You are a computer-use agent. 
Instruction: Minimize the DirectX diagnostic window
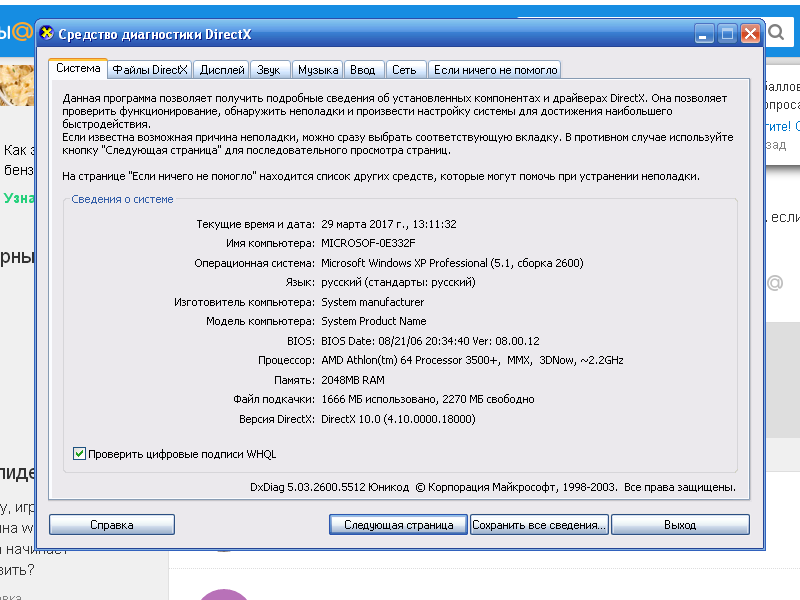[x=704, y=34]
